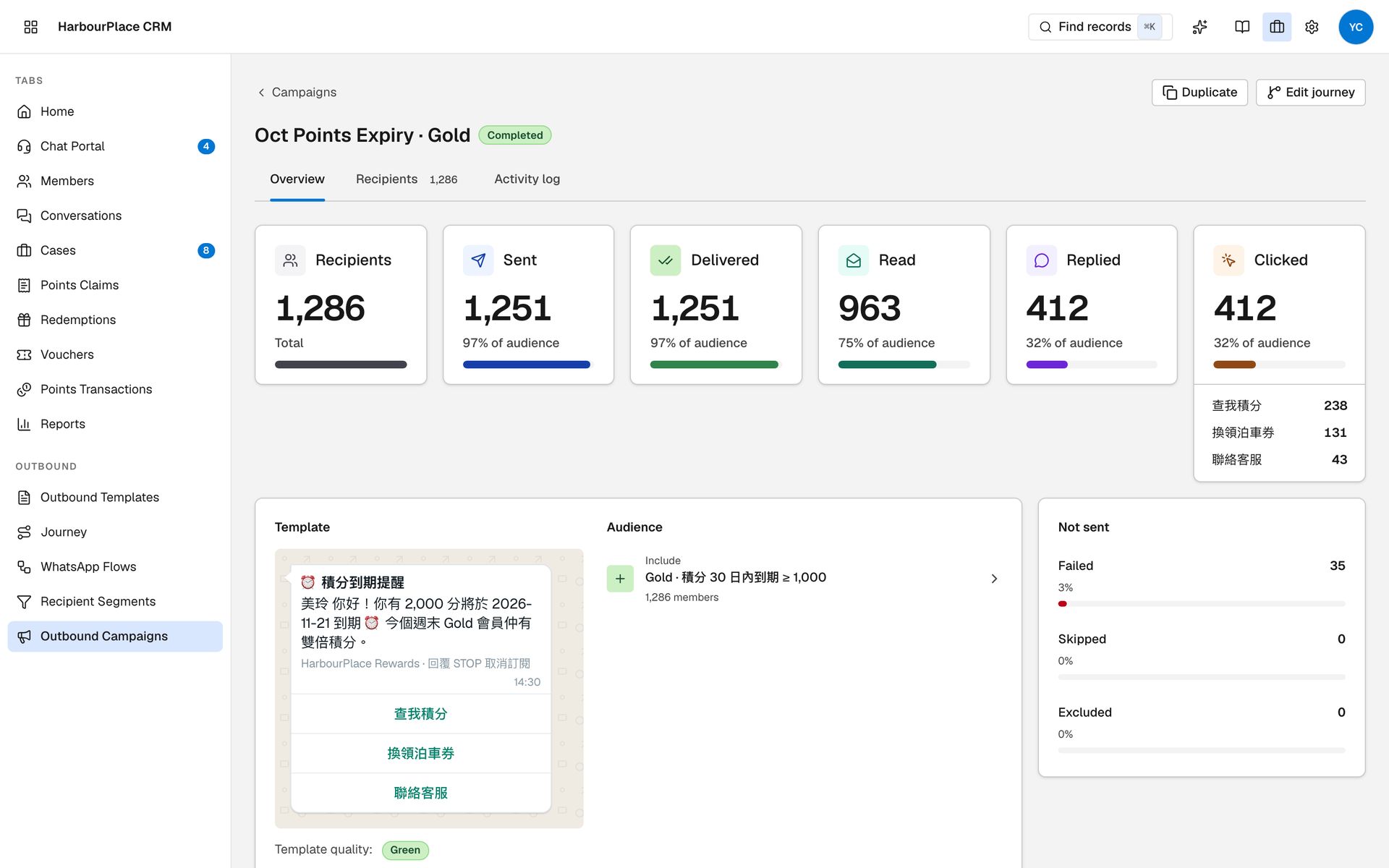Click the Duplicate button
The image size is (1389, 868).
click(x=1199, y=93)
